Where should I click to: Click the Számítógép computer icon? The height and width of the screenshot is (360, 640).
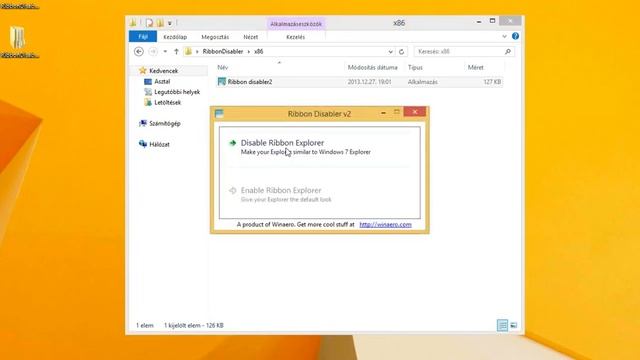tap(142, 123)
